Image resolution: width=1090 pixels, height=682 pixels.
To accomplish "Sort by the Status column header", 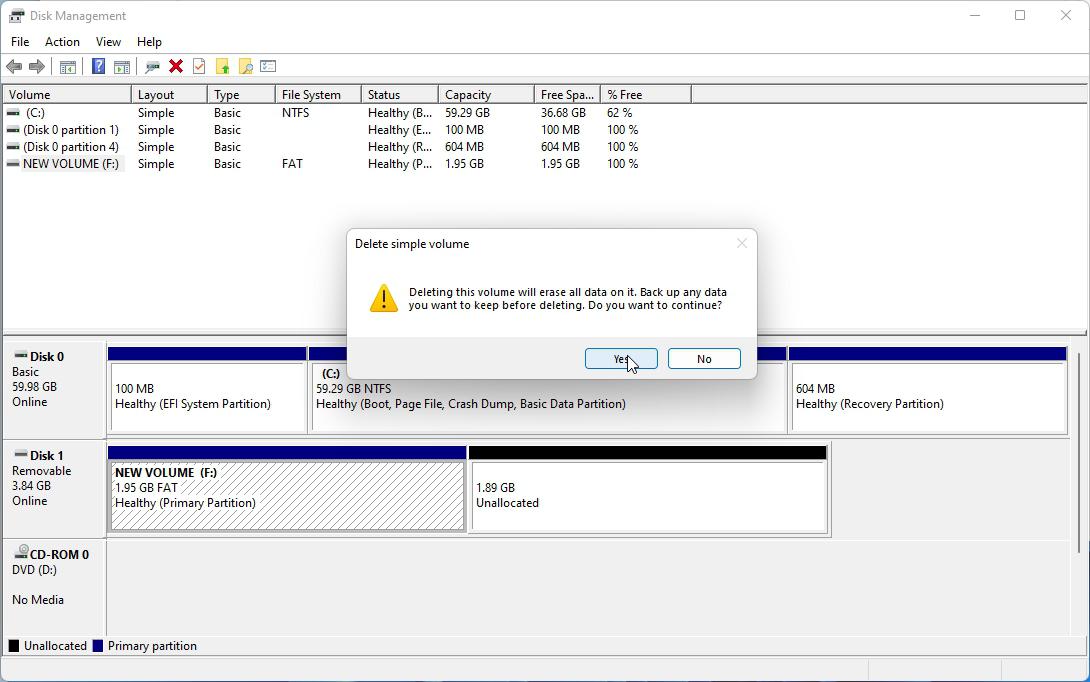I will 400,95.
